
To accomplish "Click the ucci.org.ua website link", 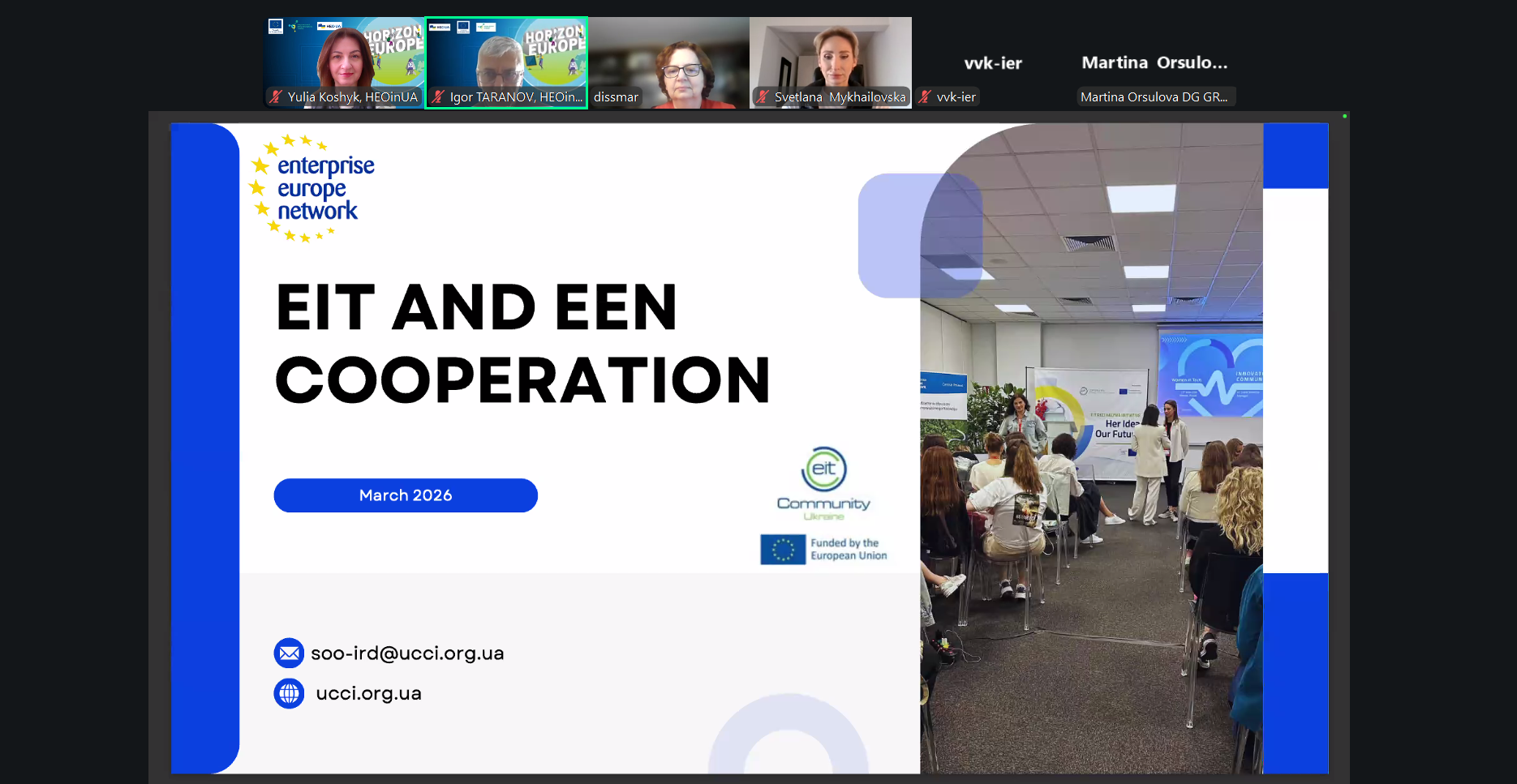I will click(x=368, y=693).
